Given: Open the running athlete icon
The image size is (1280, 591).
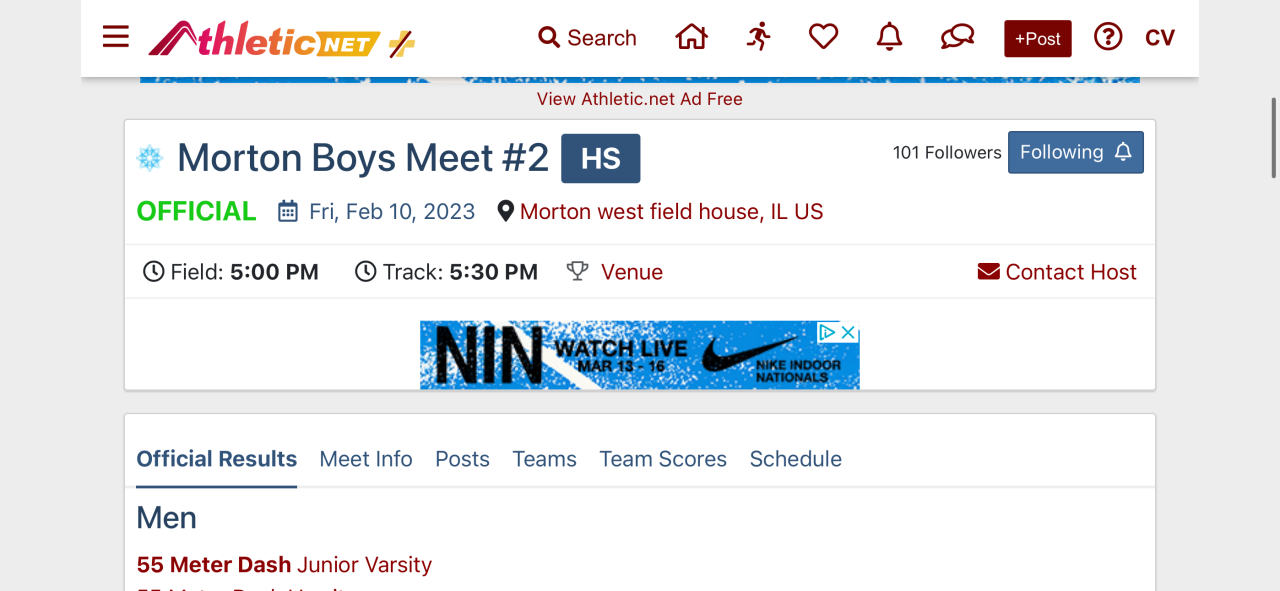Looking at the screenshot, I should pyautogui.click(x=758, y=38).
